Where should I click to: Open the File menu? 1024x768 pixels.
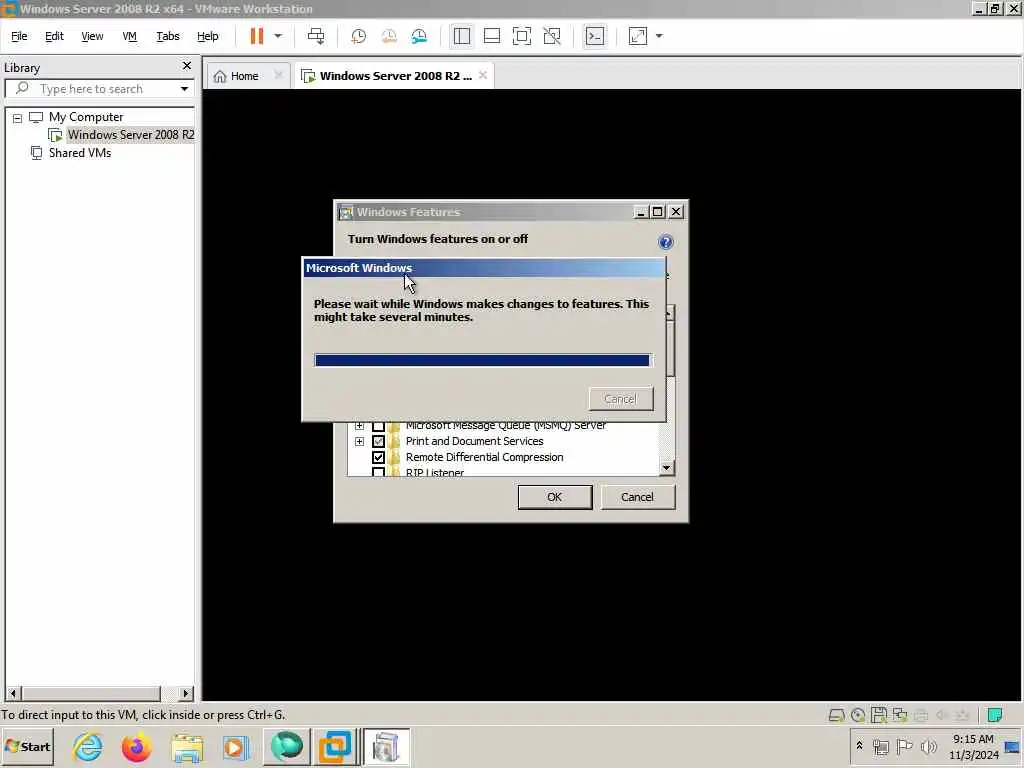pos(19,36)
